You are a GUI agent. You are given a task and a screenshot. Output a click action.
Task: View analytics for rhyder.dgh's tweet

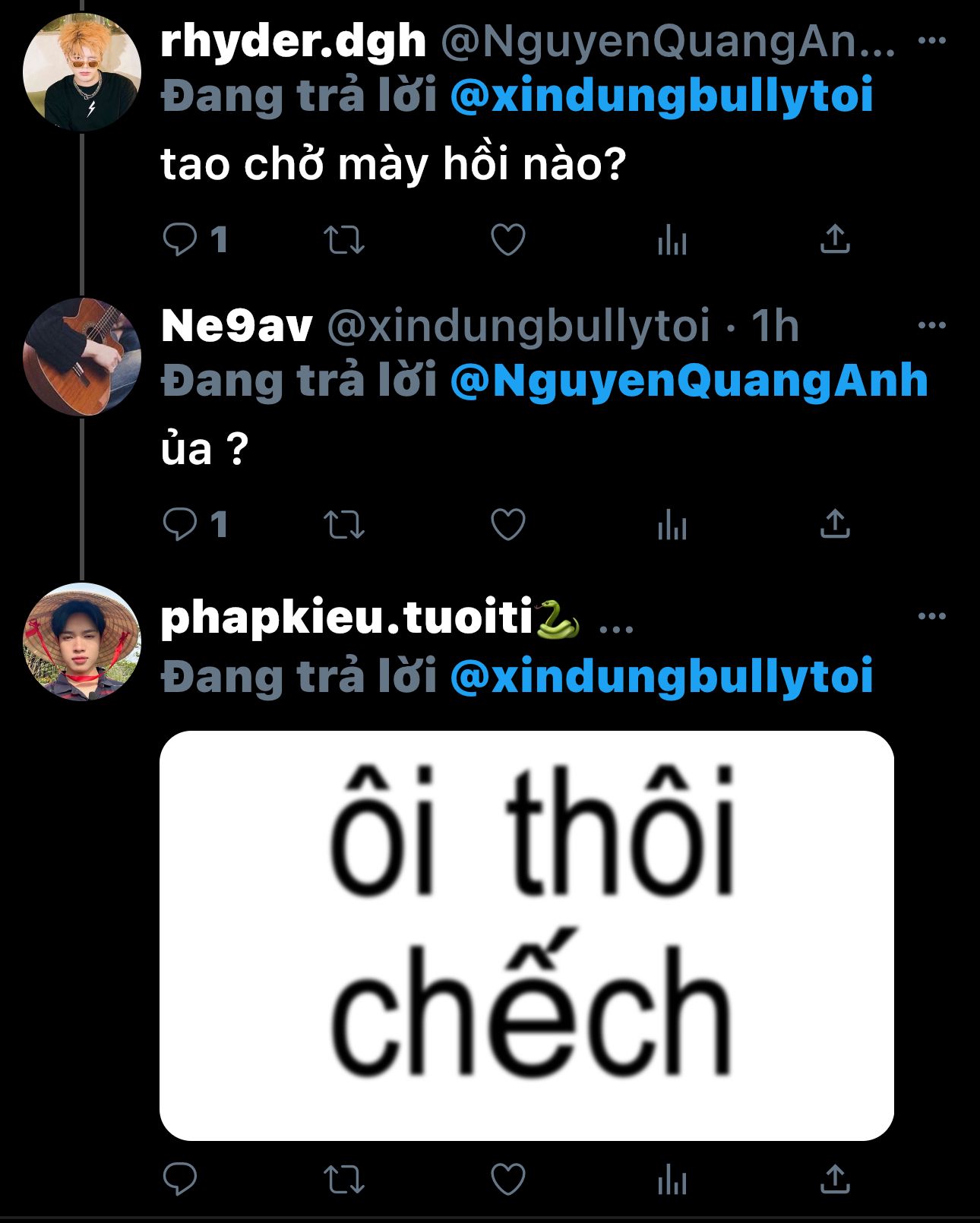pos(672,242)
